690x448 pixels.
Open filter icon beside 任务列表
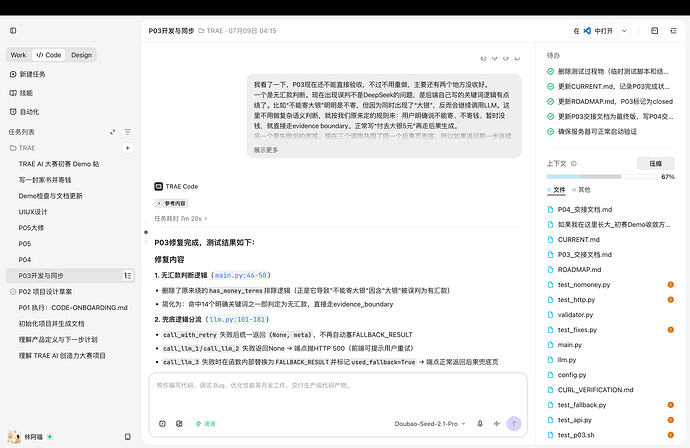[128, 132]
